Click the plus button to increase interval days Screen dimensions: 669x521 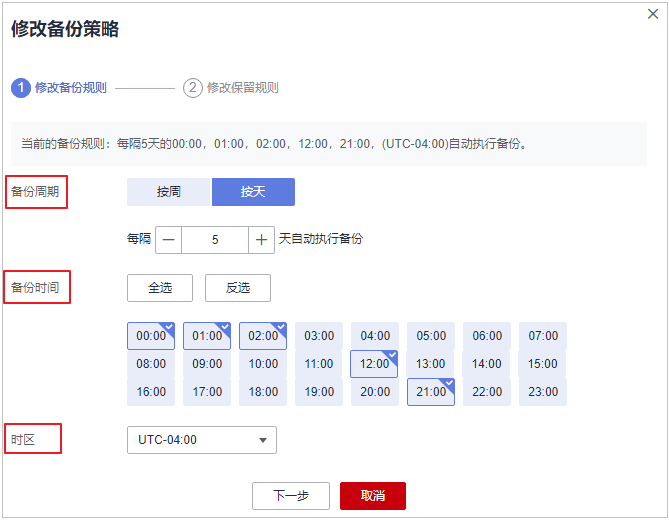point(261,239)
